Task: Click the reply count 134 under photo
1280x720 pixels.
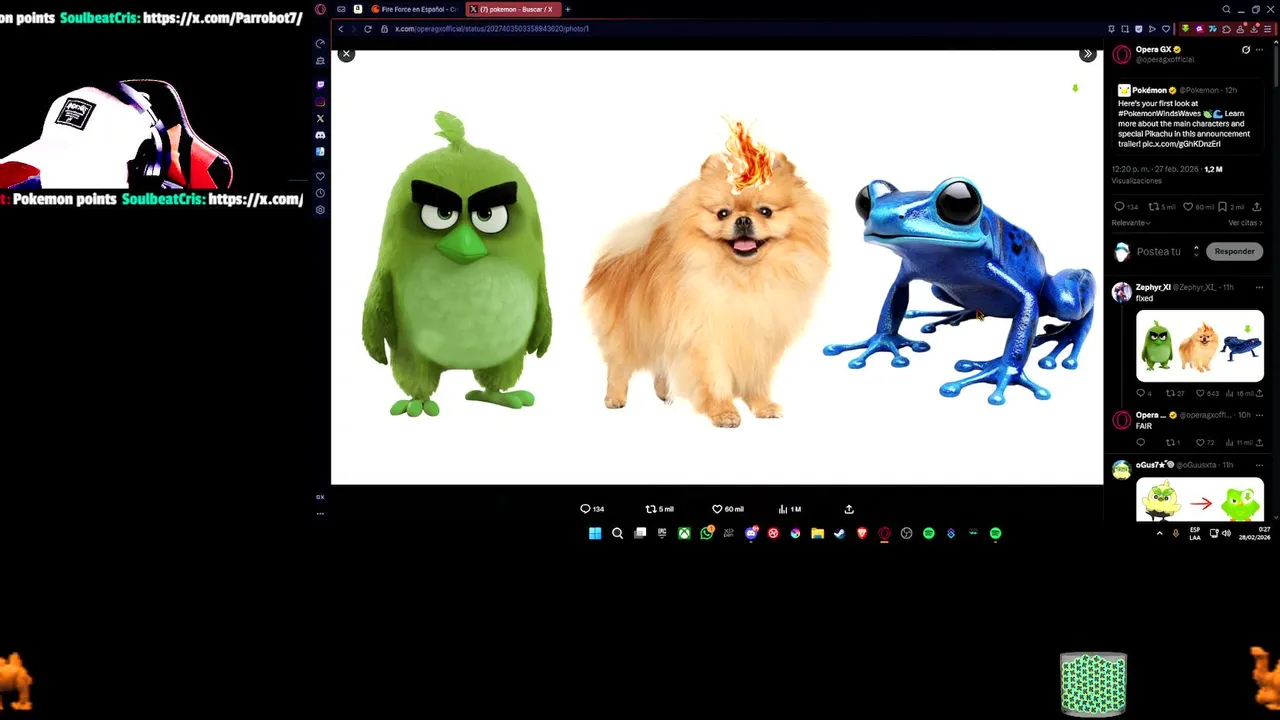Action: coord(592,509)
